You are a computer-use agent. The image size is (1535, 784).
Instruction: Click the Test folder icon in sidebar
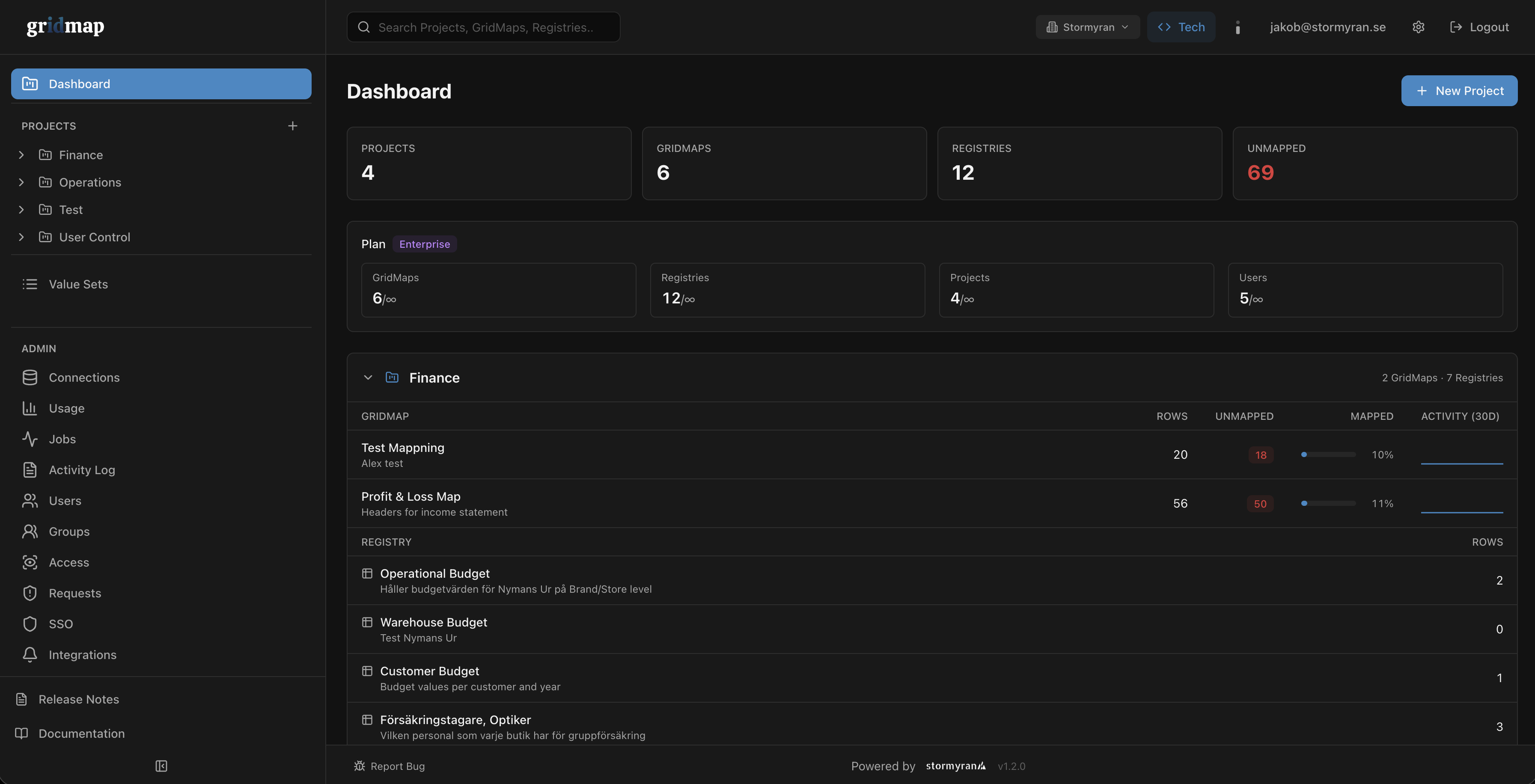coord(45,210)
